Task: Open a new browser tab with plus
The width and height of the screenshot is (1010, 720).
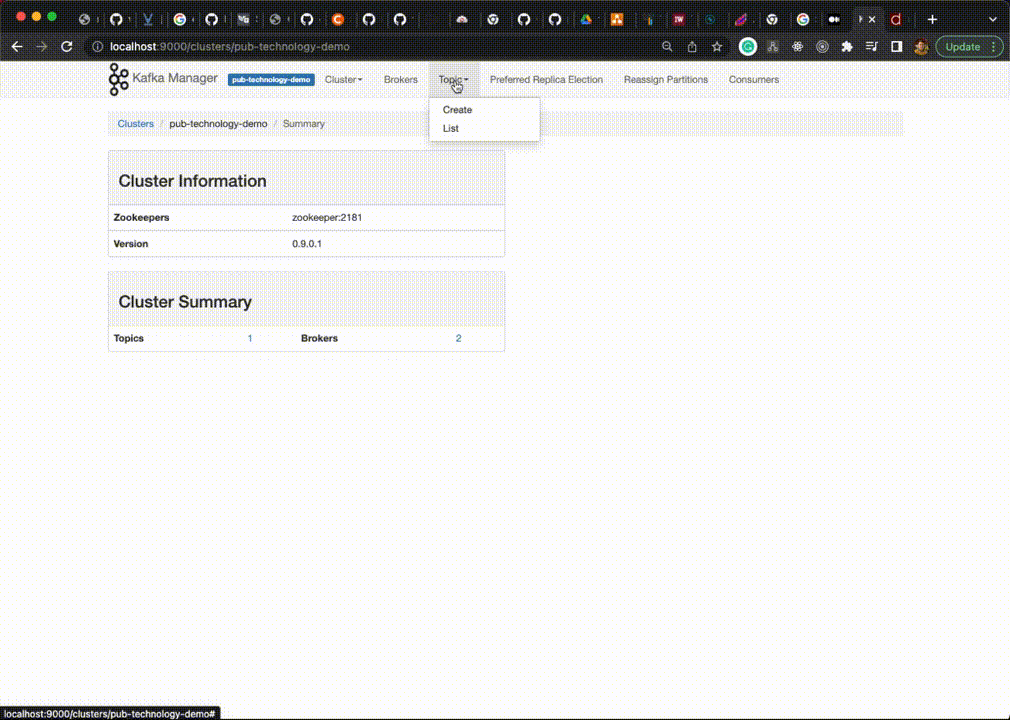Action: [932, 19]
